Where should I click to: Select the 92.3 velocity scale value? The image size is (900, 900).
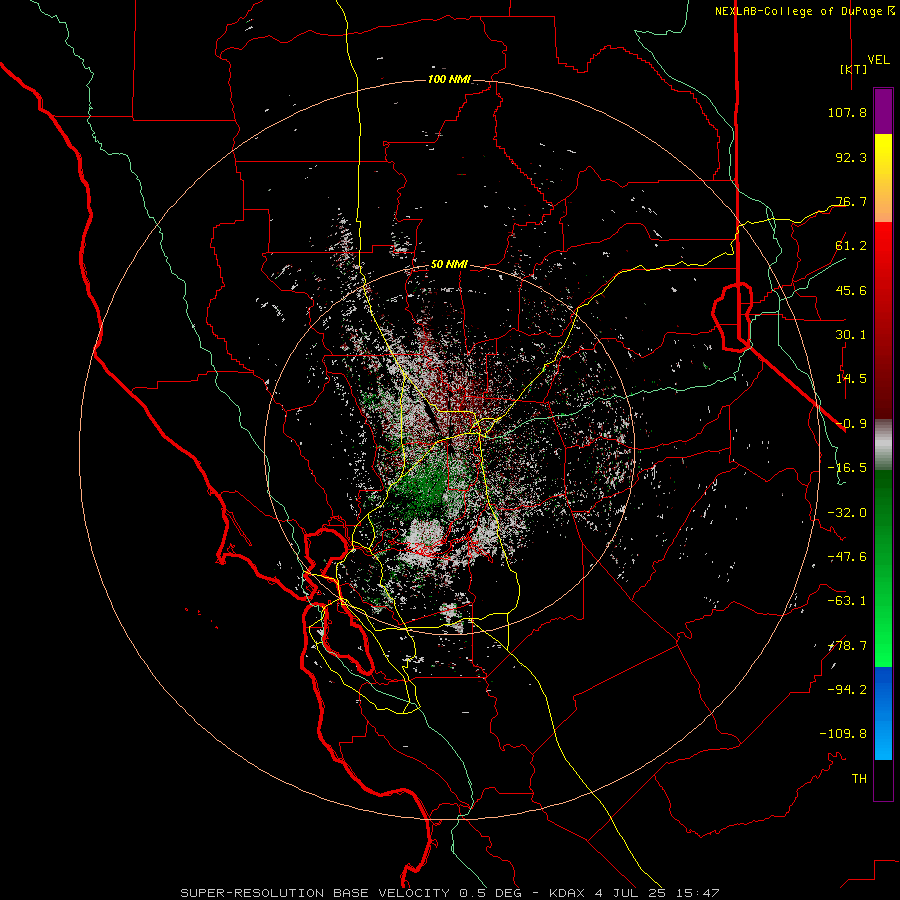pos(851,157)
